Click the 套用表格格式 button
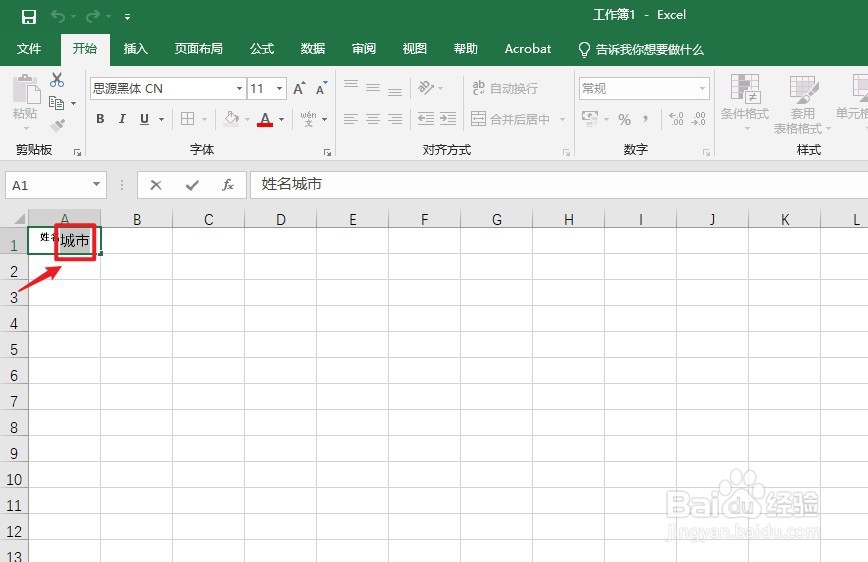Viewport: 868px width, 562px height. click(802, 104)
